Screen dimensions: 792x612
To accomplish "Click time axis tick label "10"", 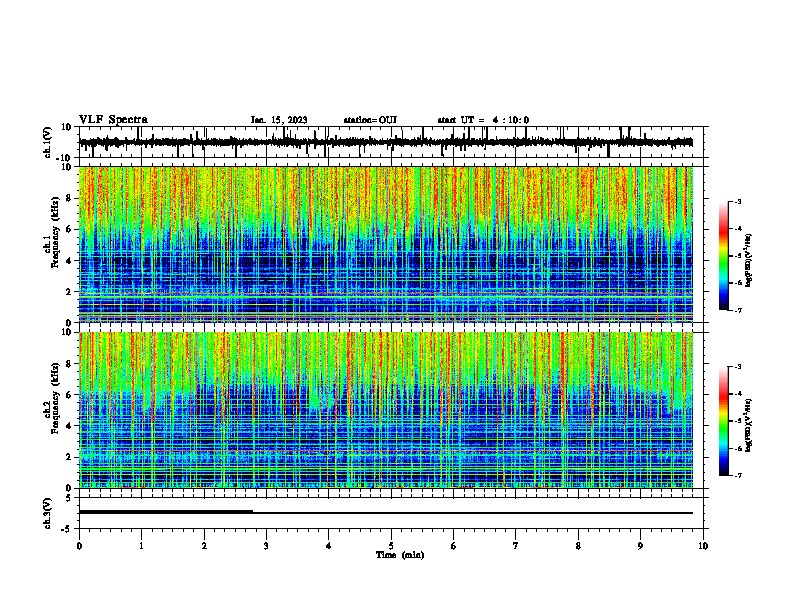I will pyautogui.click(x=703, y=546).
